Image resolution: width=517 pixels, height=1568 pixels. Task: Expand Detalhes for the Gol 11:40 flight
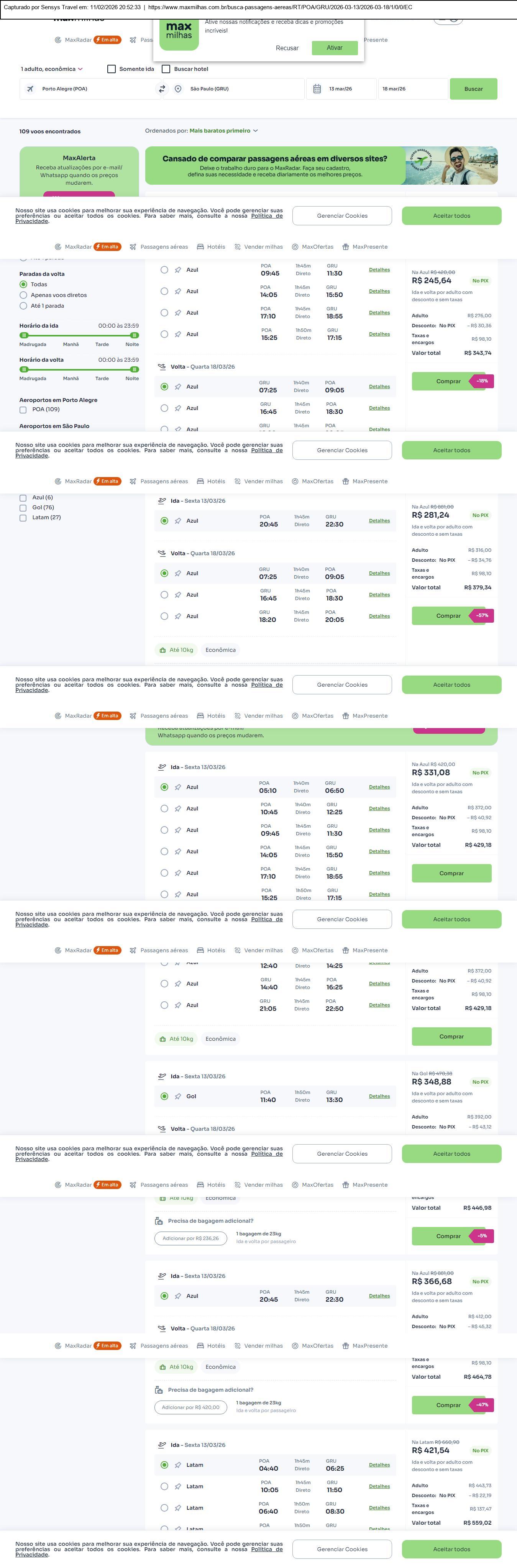[379, 1096]
